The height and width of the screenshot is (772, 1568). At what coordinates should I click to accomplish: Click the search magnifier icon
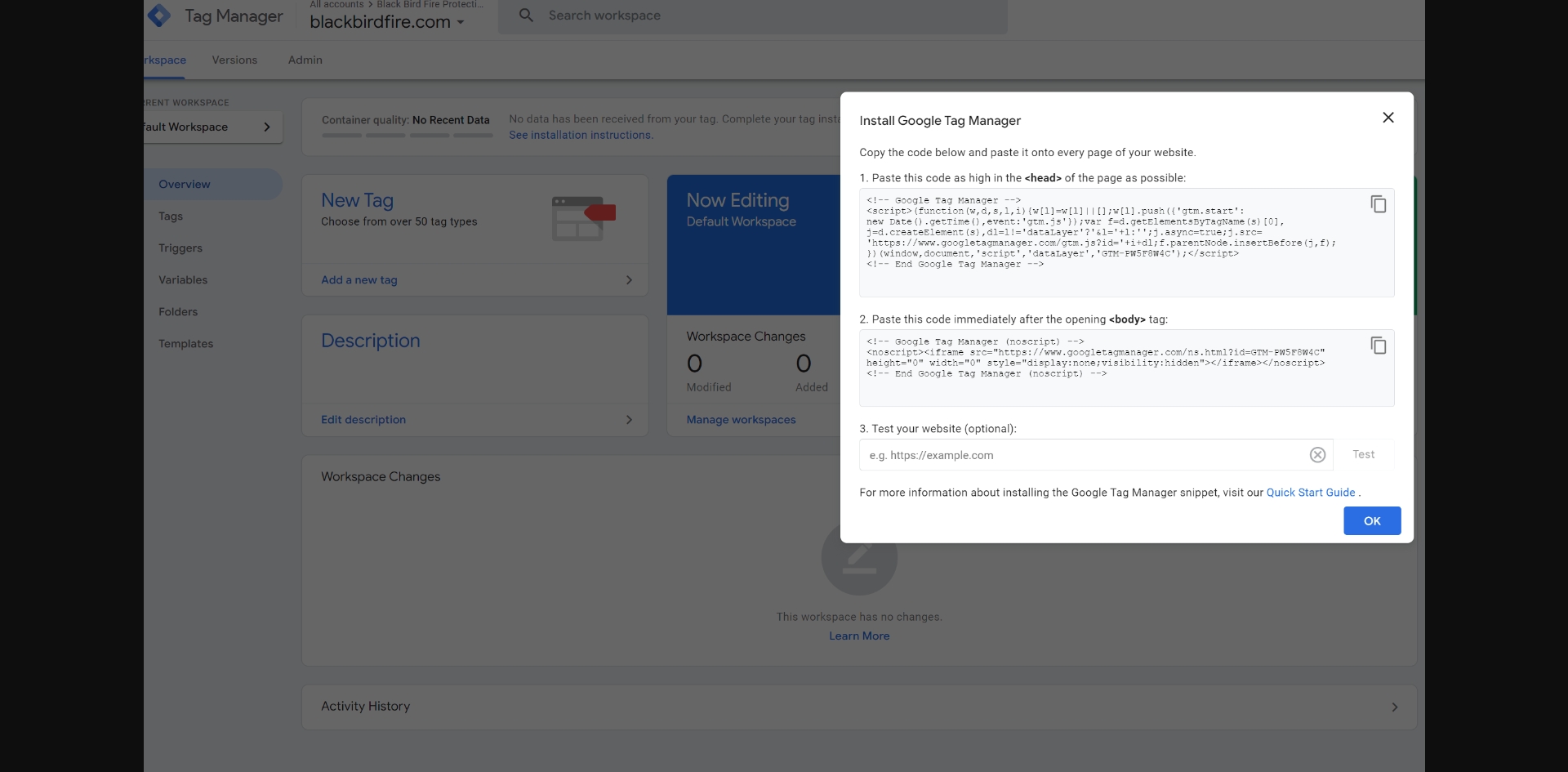pyautogui.click(x=527, y=16)
